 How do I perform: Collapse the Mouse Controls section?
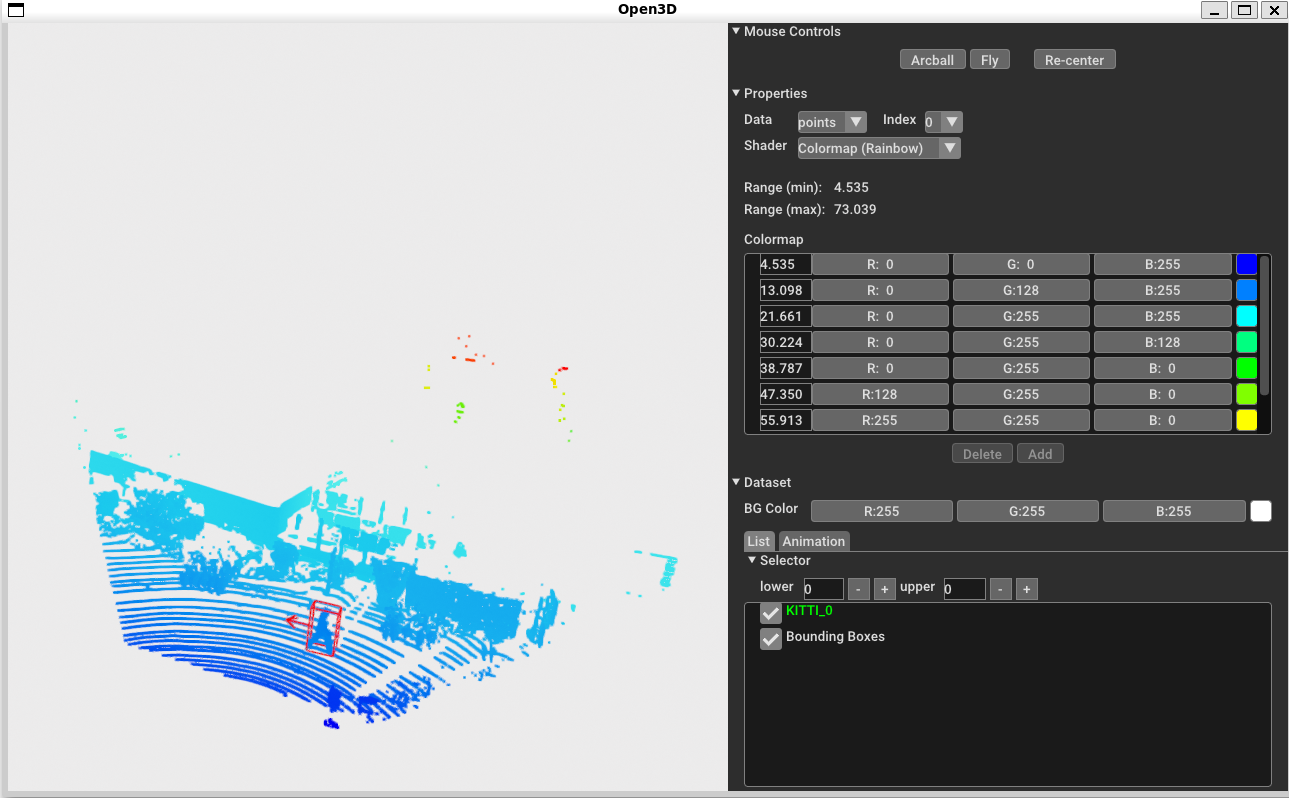click(736, 32)
